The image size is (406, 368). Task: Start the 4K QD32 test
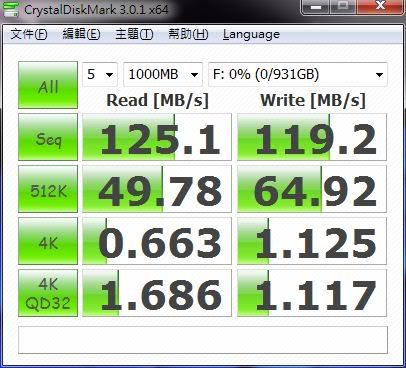(48, 293)
